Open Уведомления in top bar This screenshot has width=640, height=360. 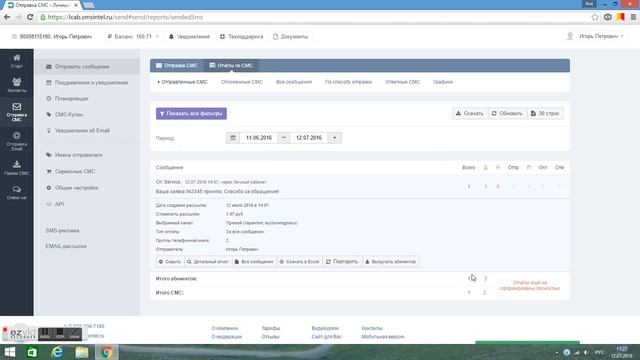(x=189, y=37)
